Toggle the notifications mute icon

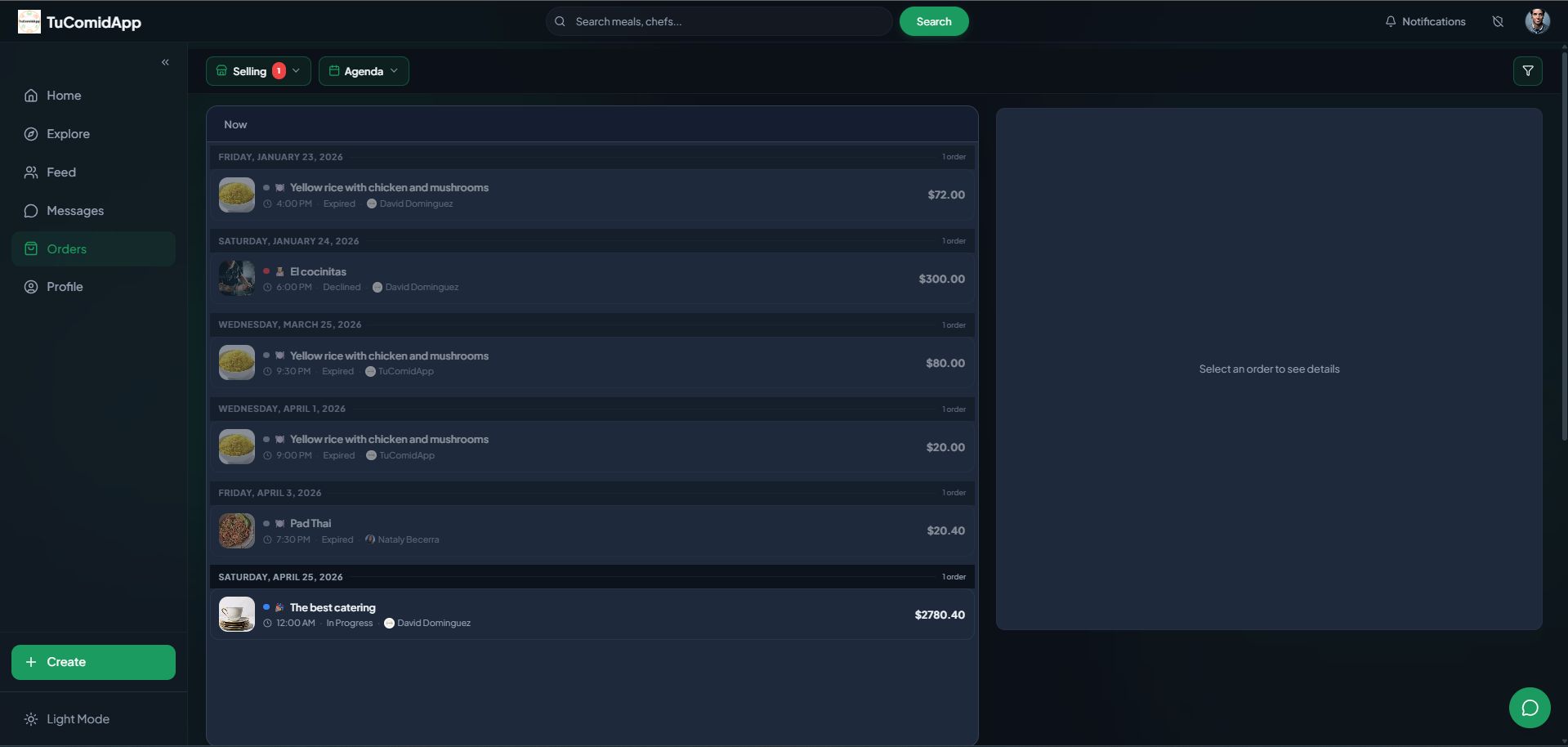click(x=1498, y=21)
